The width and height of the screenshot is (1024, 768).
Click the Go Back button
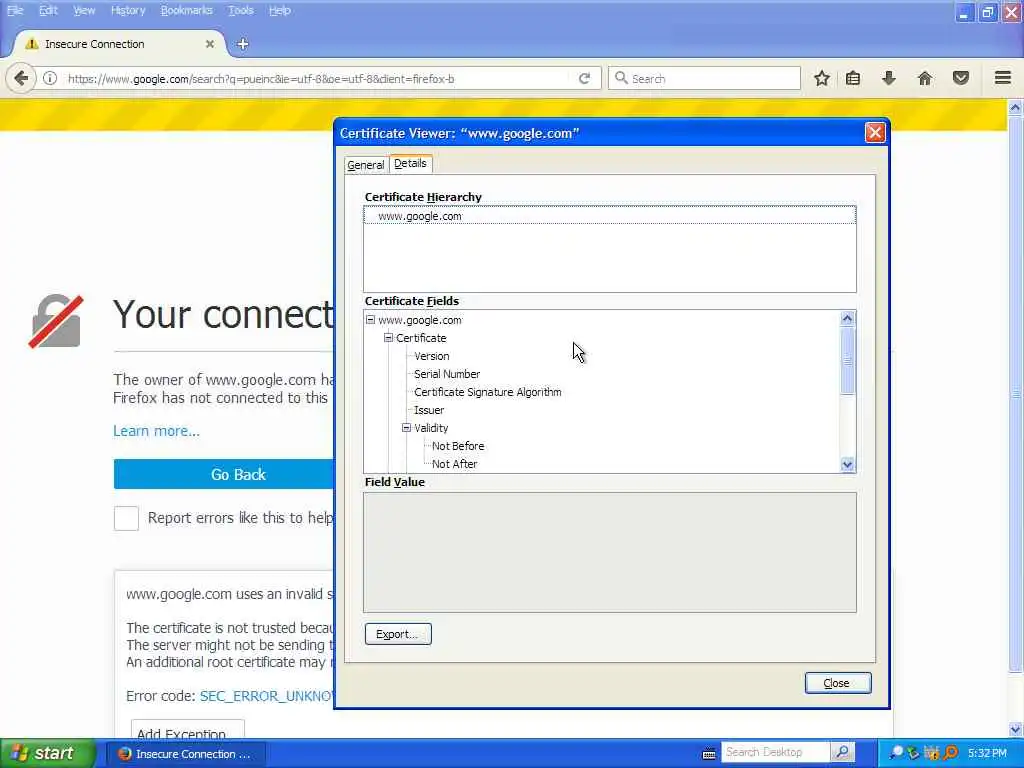tap(224, 474)
